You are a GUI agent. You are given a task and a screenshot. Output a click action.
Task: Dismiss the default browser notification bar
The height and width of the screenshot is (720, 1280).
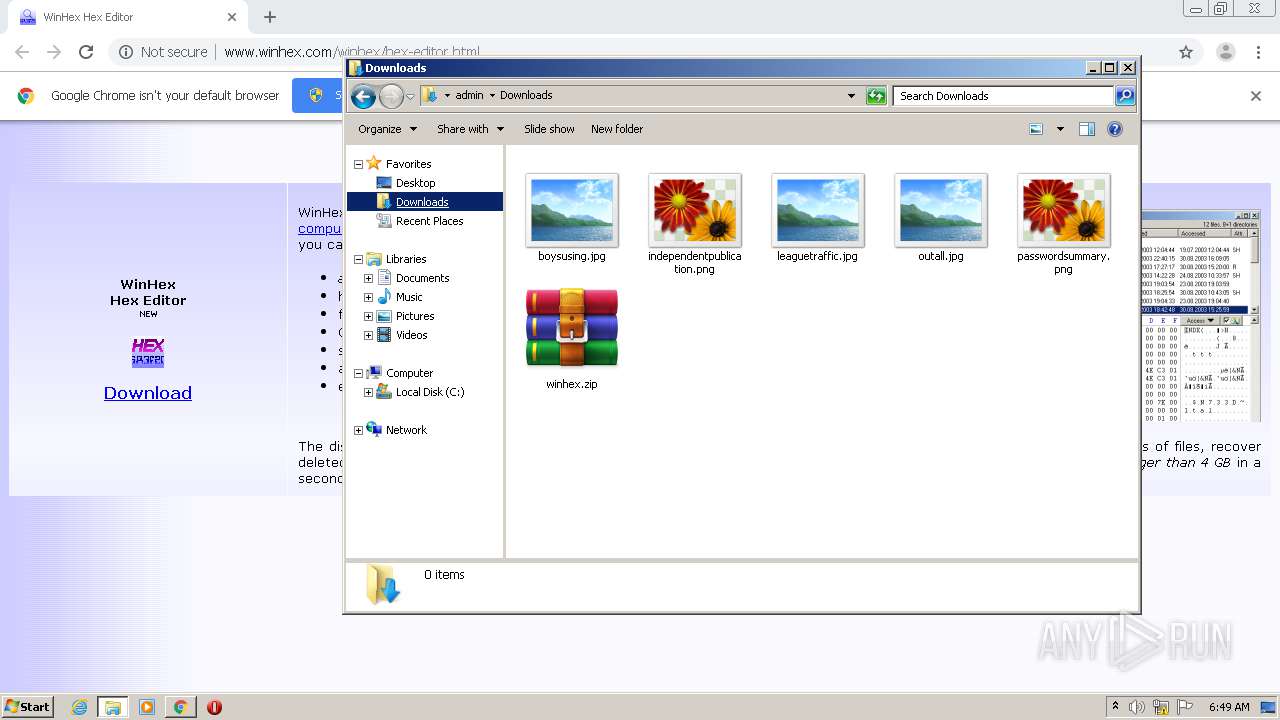pos(1256,96)
